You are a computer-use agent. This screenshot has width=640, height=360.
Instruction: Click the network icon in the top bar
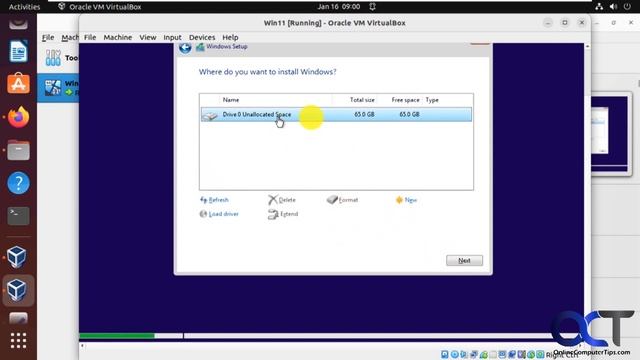pyautogui.click(x=599, y=7)
